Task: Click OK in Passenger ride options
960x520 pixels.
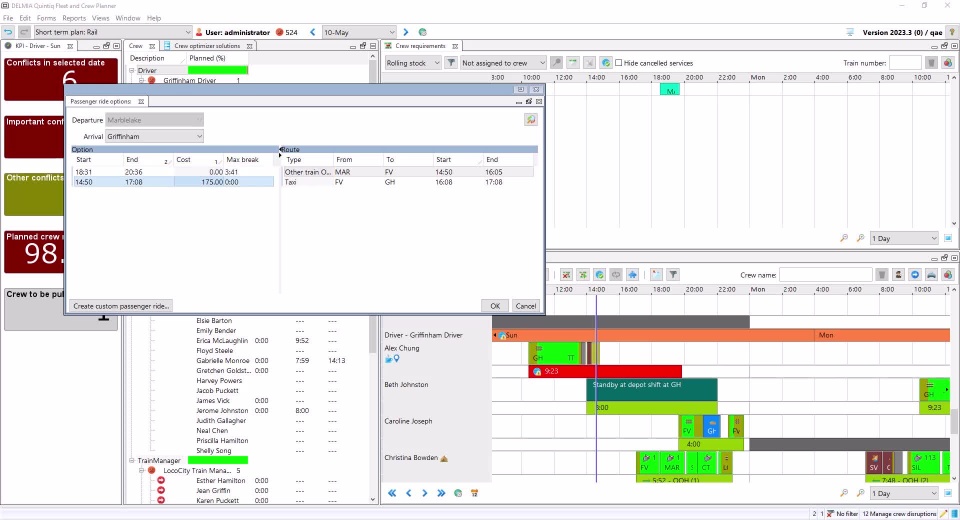Action: [x=495, y=306]
